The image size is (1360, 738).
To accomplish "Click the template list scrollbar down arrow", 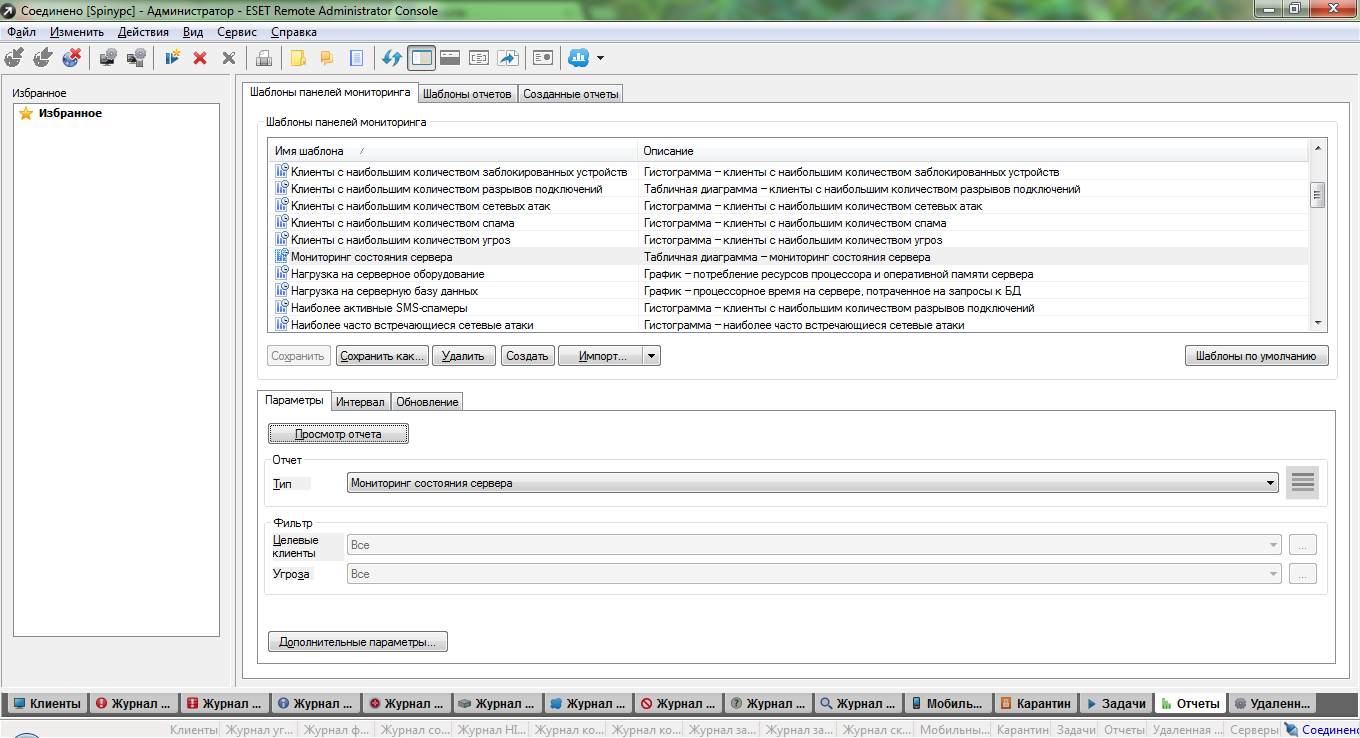I will click(x=1318, y=323).
